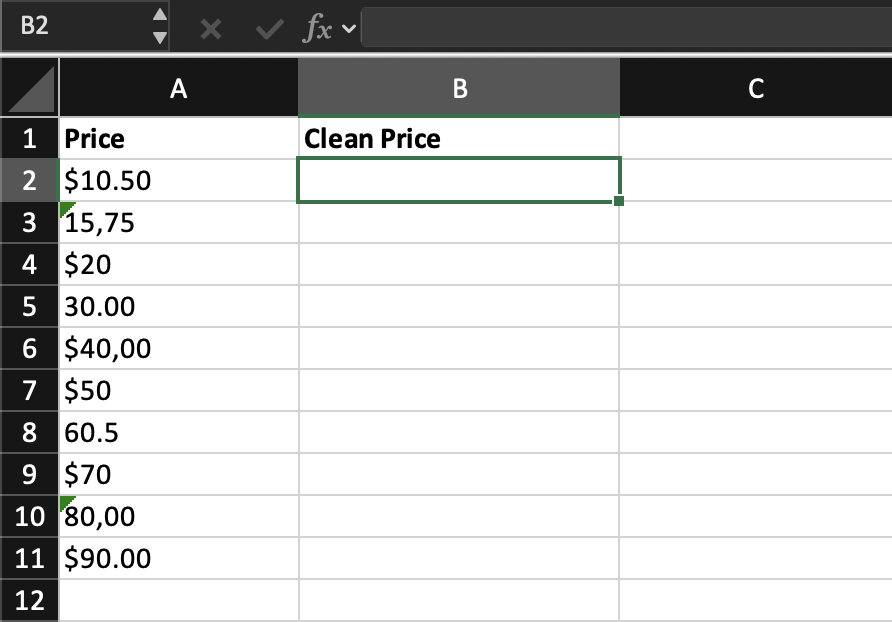This screenshot has height=622, width=892.
Task: Click in the formula bar input field
Action: click(620, 28)
